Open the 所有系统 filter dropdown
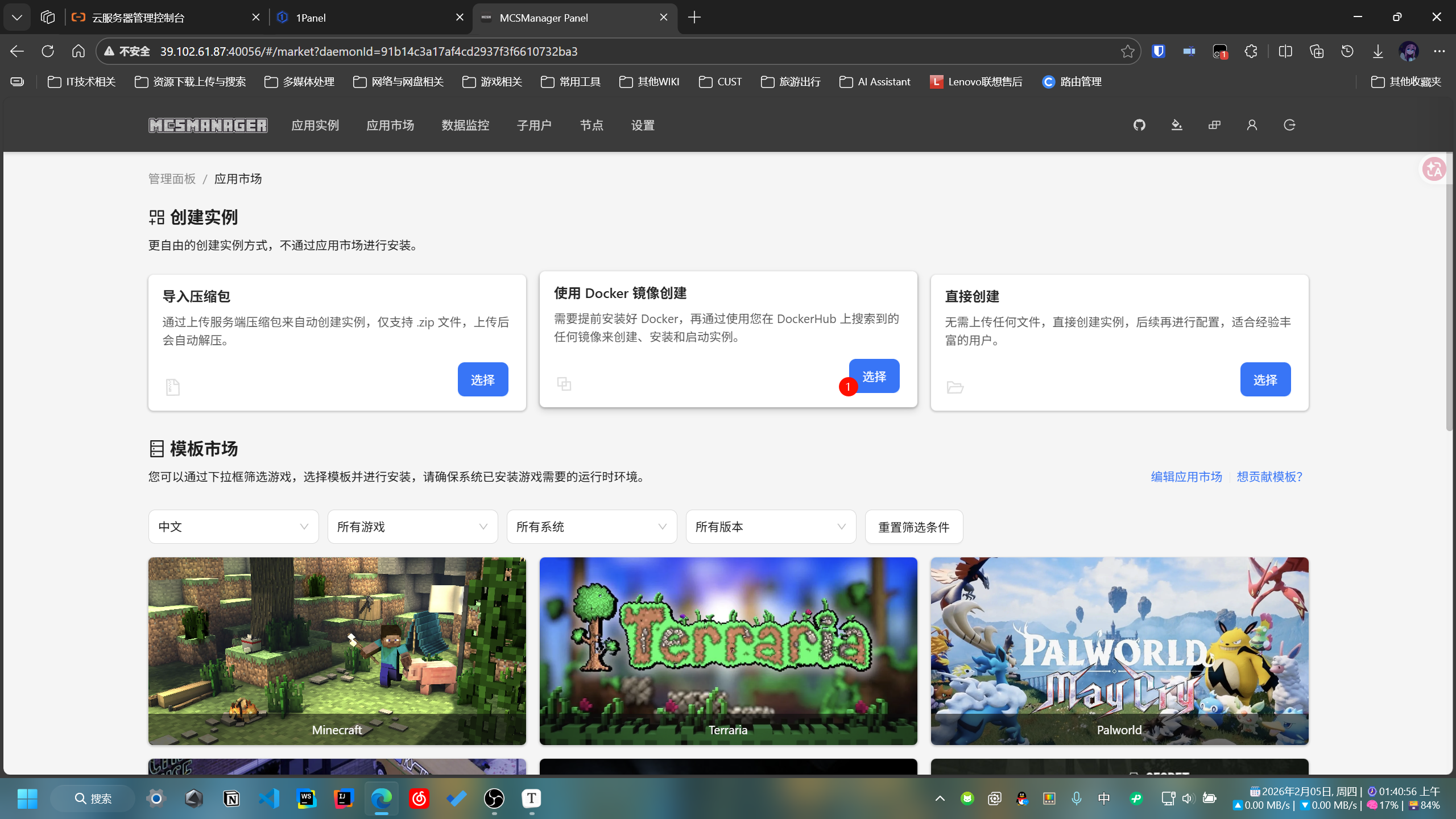1456x819 pixels. pos(591,527)
